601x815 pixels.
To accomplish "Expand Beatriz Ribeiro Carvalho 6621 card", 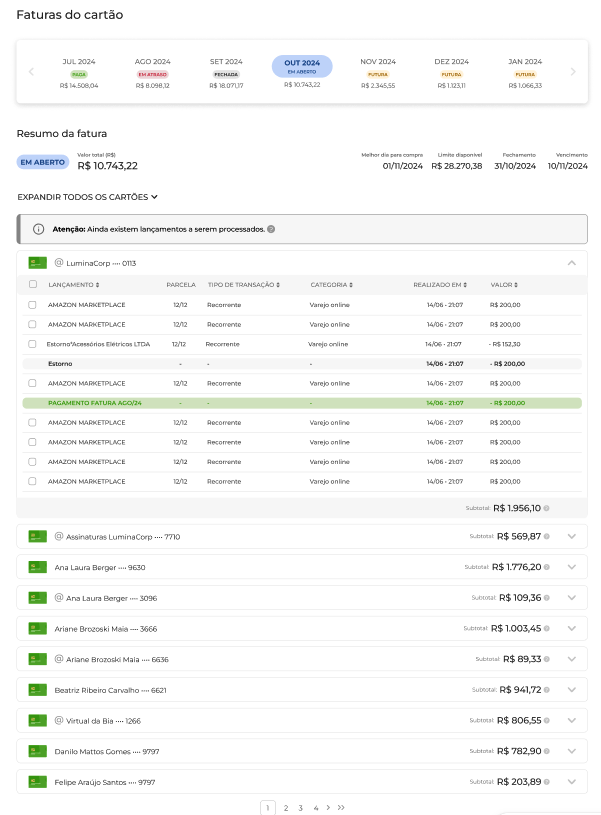I will 571,690.
